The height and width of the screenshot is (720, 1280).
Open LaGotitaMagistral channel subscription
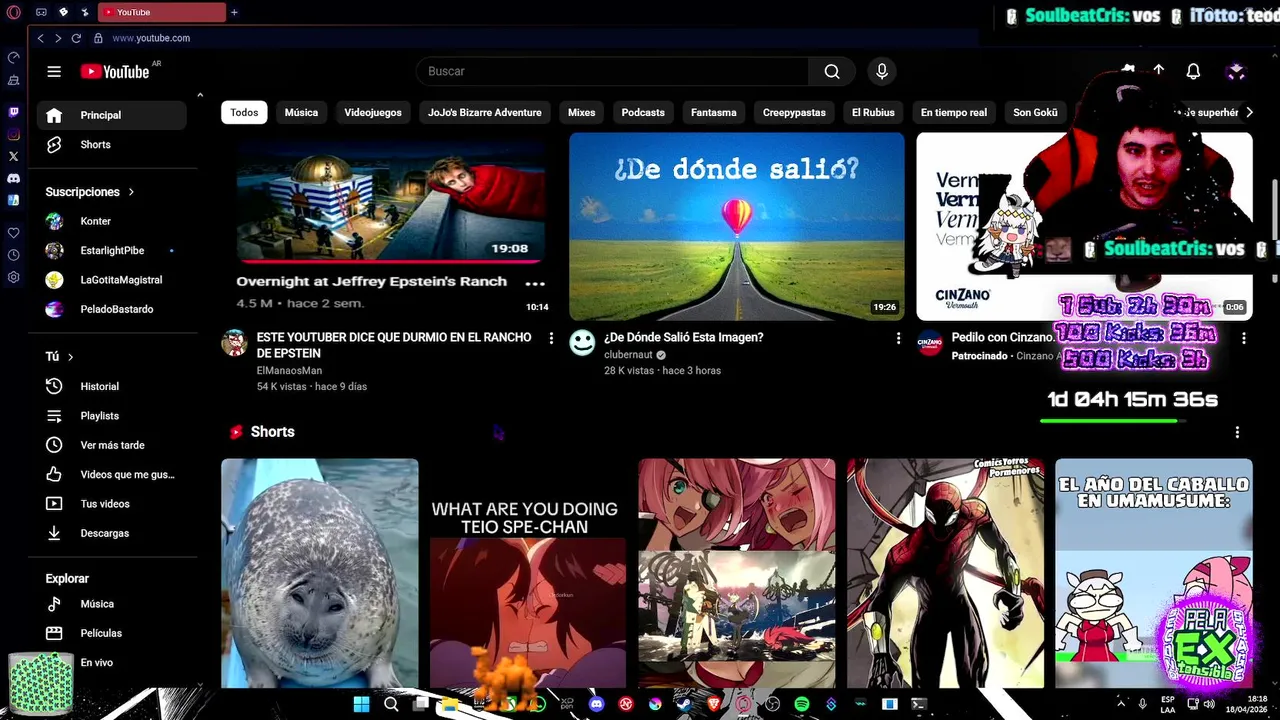[x=112, y=280]
